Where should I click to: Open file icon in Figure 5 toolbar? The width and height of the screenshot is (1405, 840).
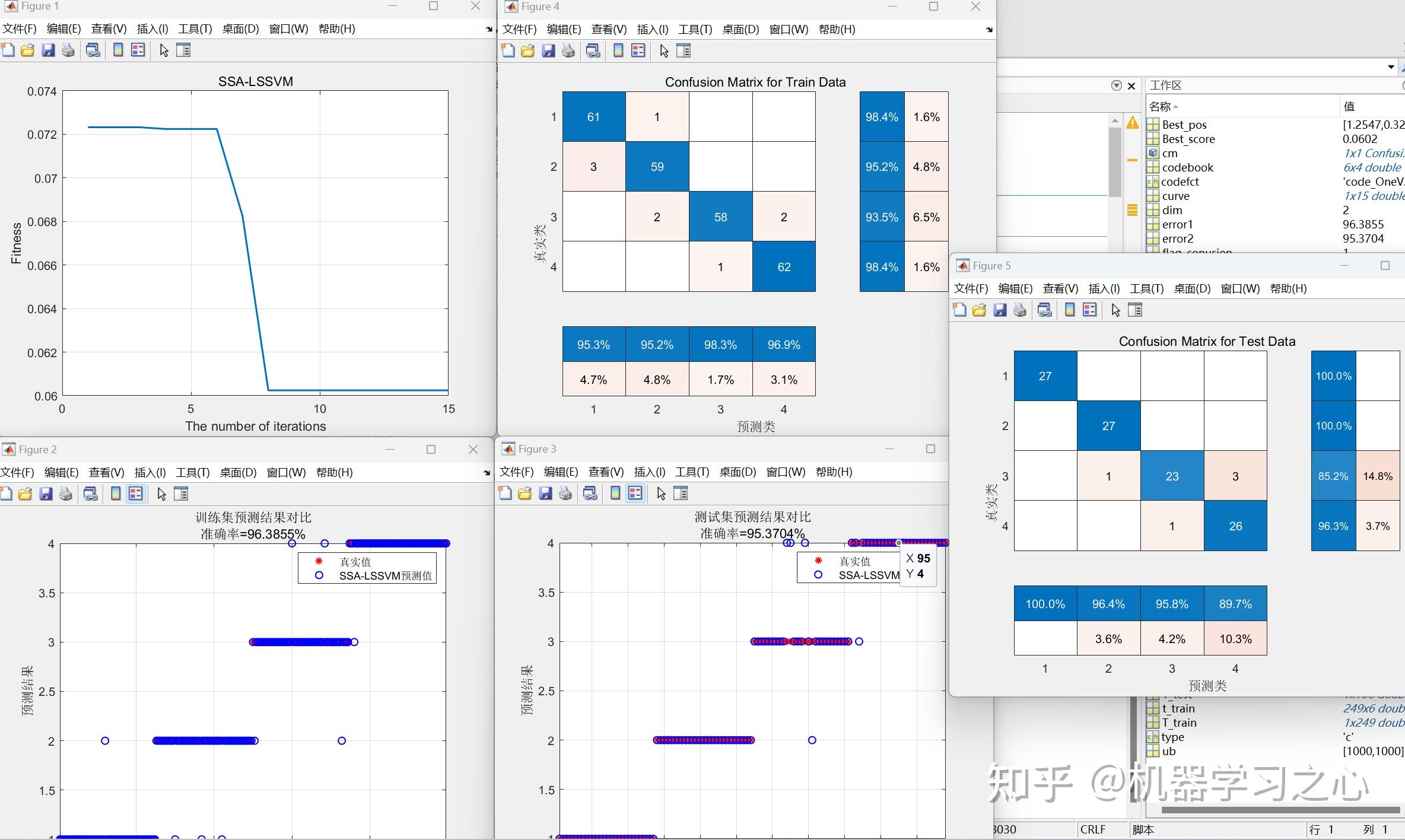point(979,310)
